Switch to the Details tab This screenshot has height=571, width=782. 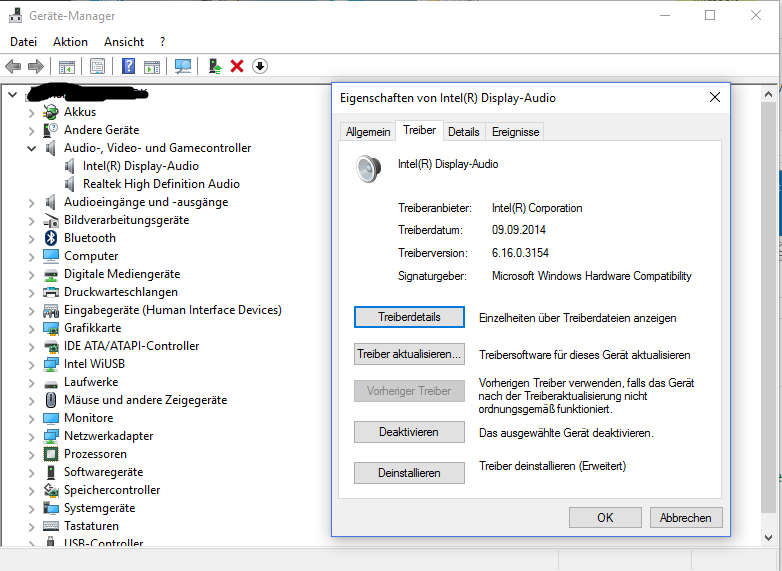pyautogui.click(x=464, y=132)
